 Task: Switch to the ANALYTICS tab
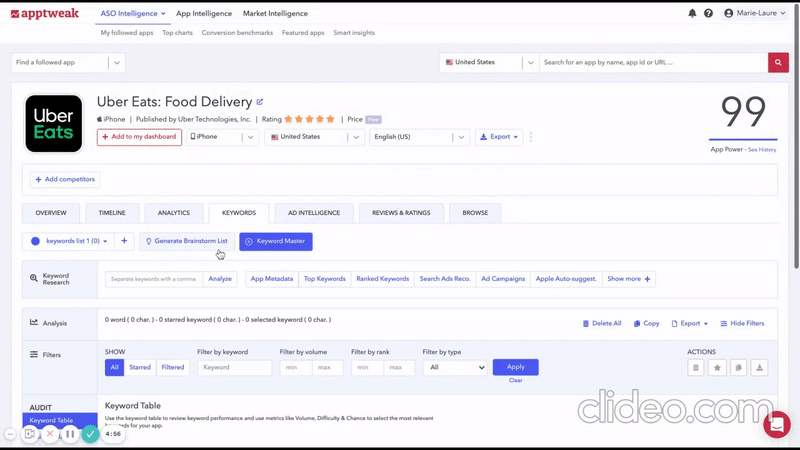point(173,213)
